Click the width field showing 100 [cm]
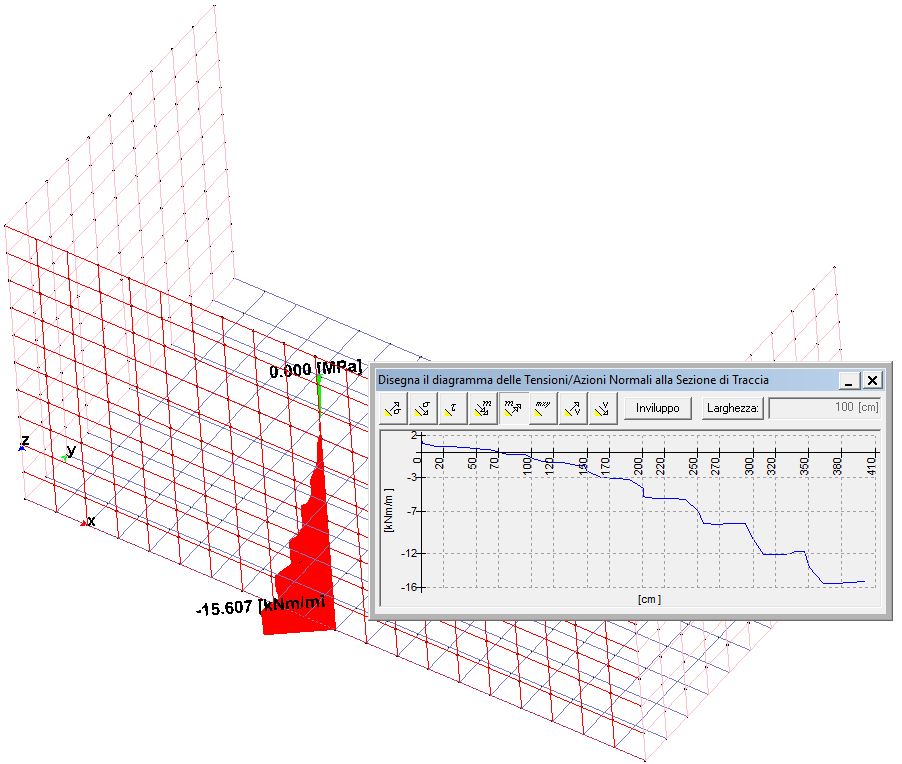The height and width of the screenshot is (764, 902). [x=824, y=407]
